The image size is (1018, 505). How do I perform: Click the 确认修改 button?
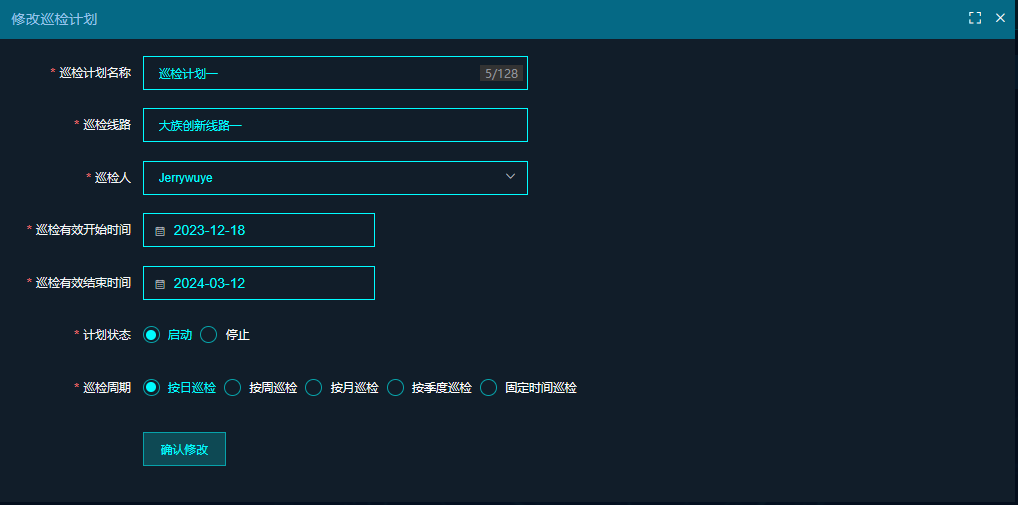pos(184,449)
